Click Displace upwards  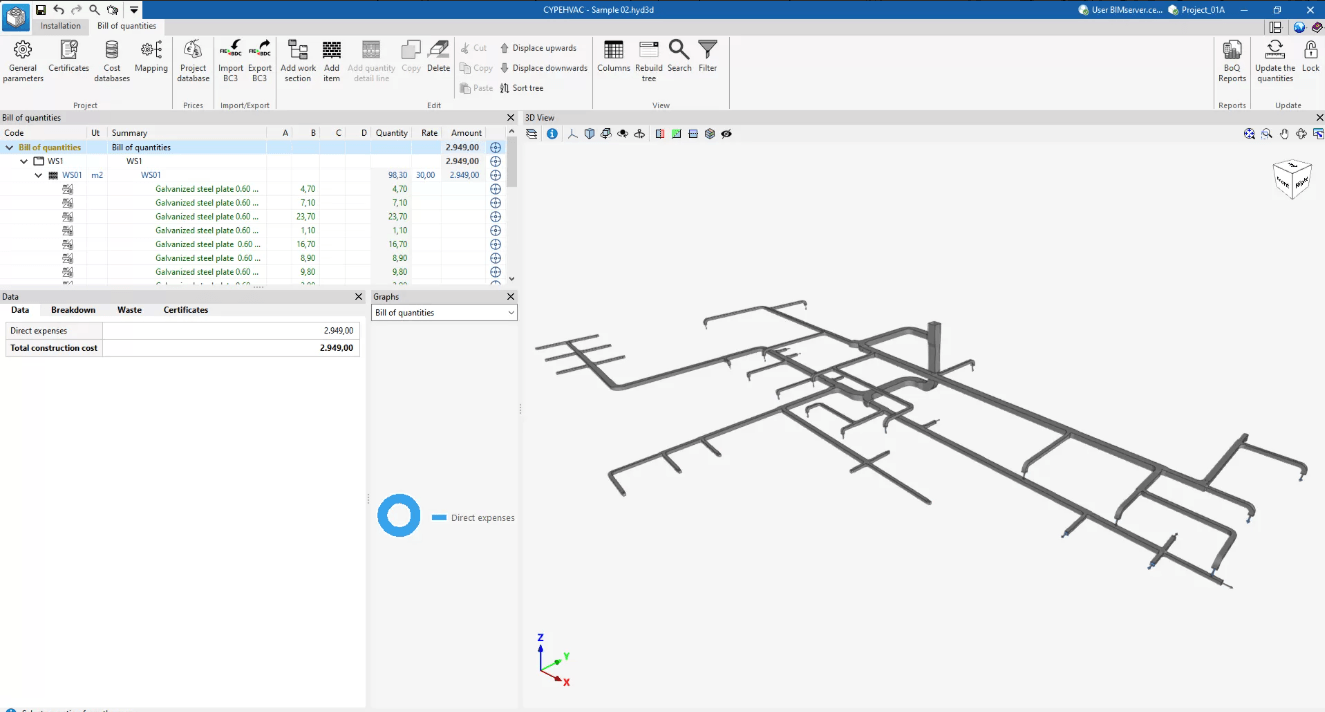click(x=538, y=48)
